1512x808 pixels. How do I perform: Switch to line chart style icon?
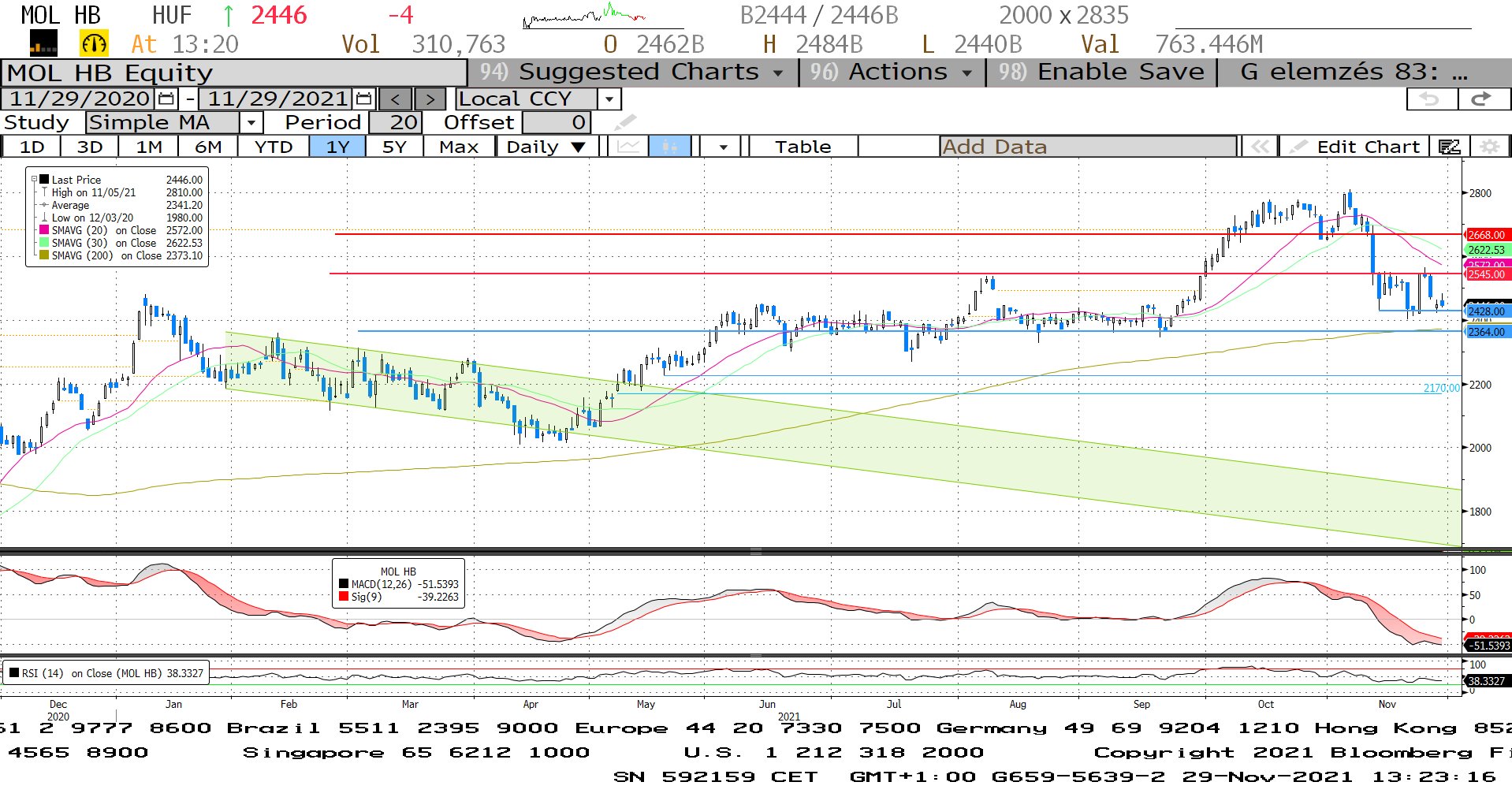click(x=628, y=147)
